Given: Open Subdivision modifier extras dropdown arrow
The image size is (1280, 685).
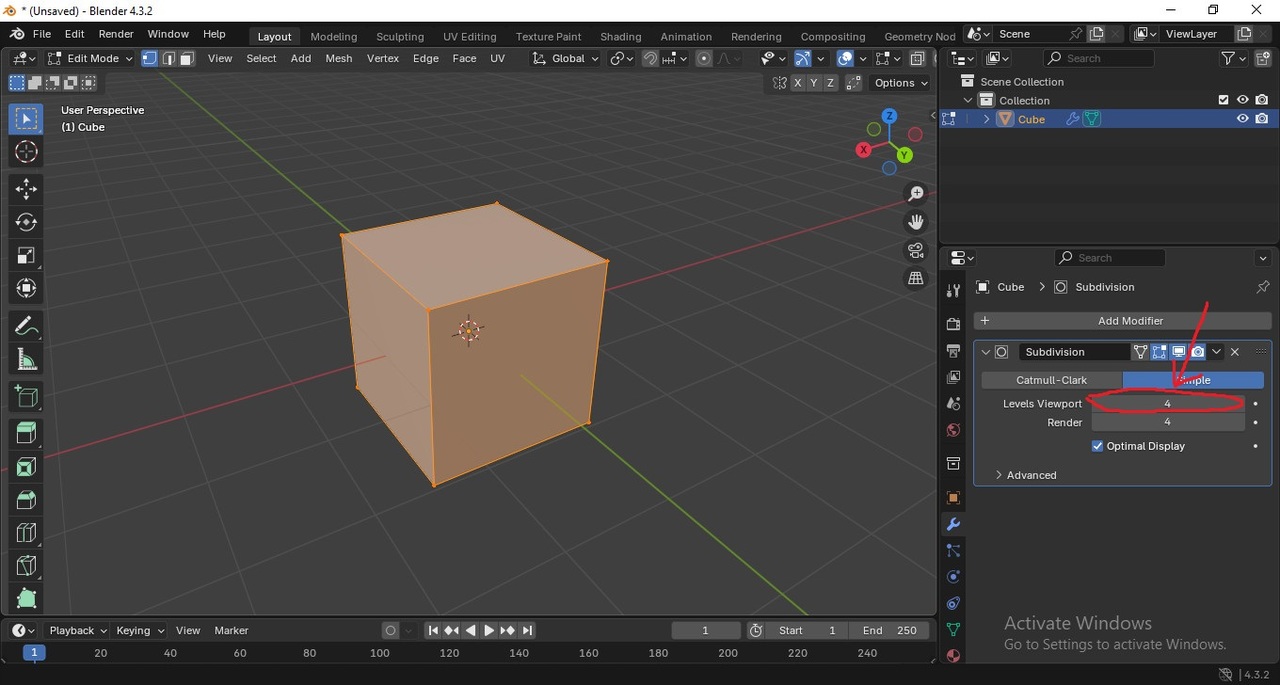Looking at the screenshot, I should click(x=1216, y=352).
